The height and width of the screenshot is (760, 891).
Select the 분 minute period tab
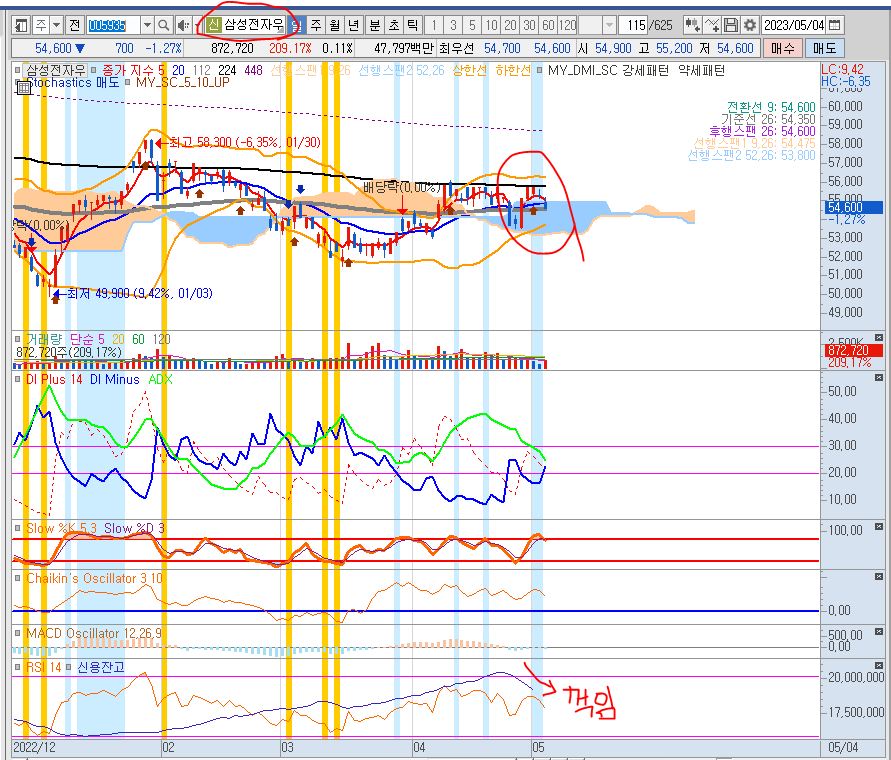click(374, 25)
